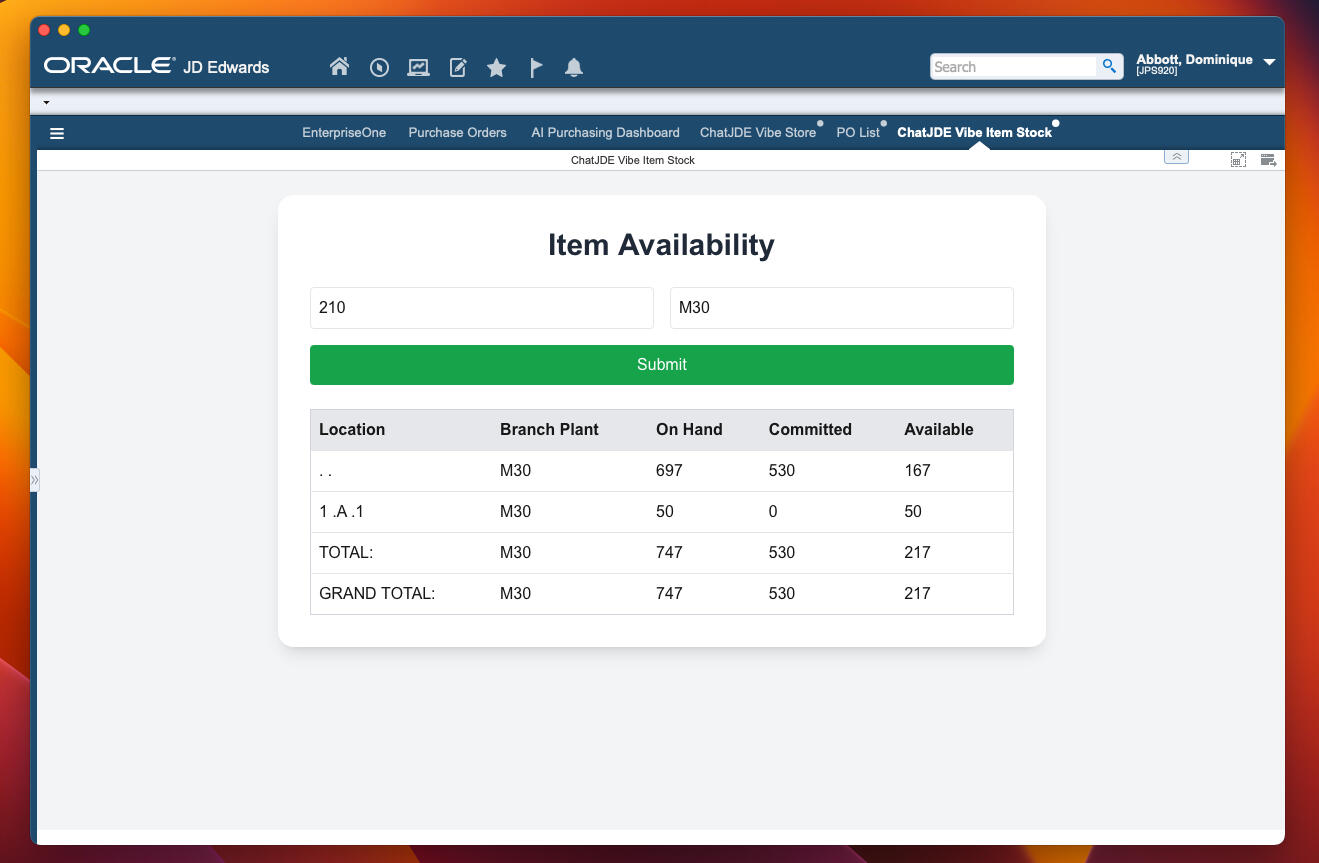
Task: Click the EnterpriseOne link
Action: (x=344, y=132)
